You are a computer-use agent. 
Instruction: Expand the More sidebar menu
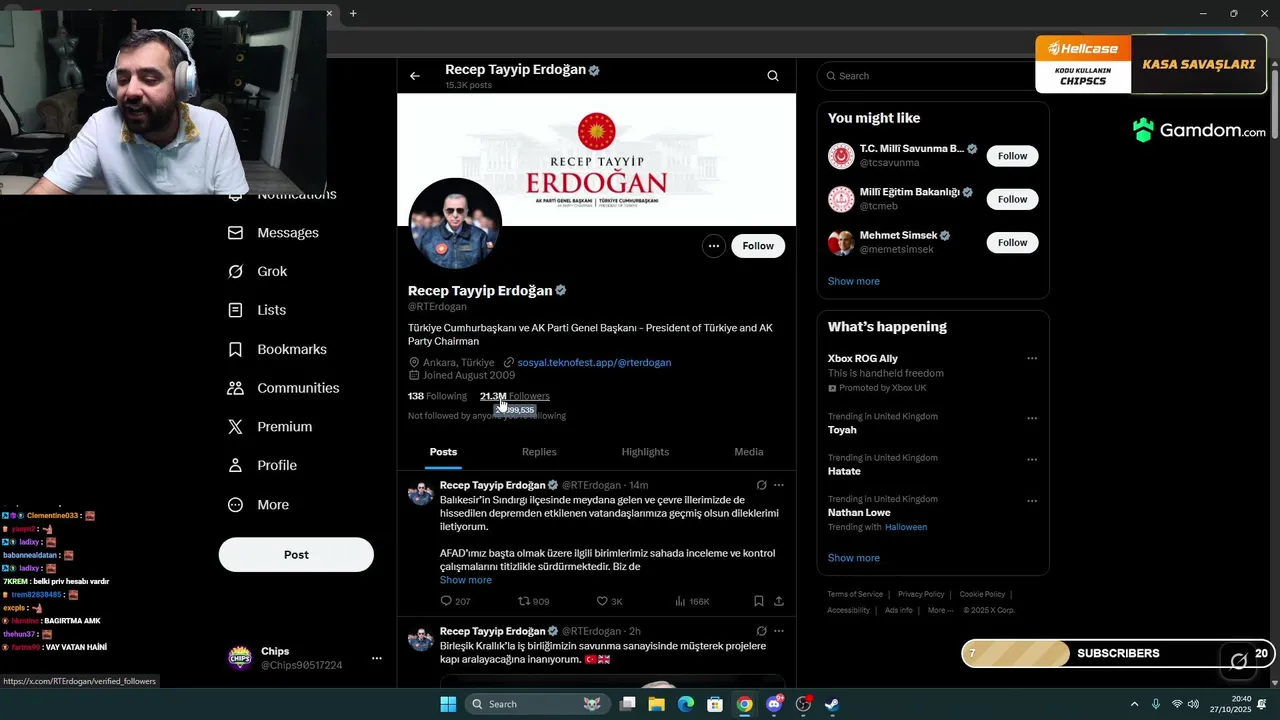259,505
